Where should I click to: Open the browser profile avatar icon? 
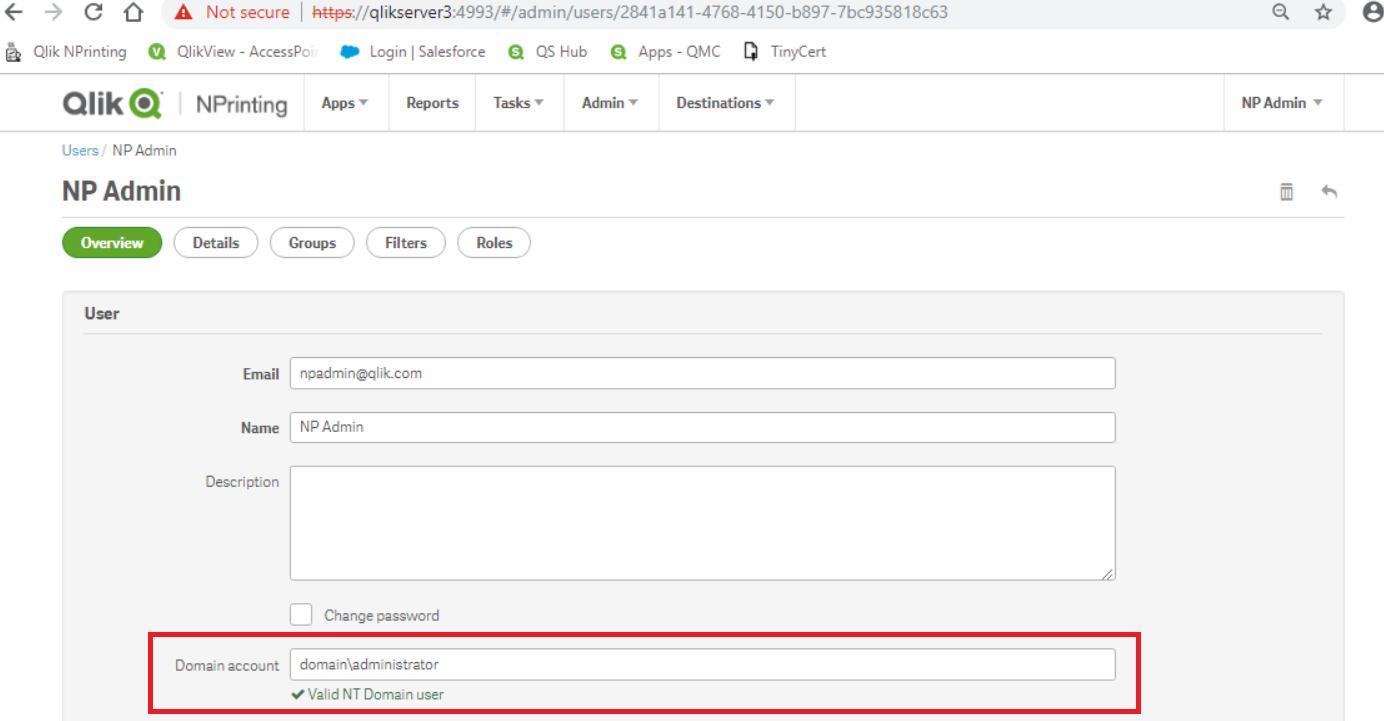click(x=1372, y=12)
